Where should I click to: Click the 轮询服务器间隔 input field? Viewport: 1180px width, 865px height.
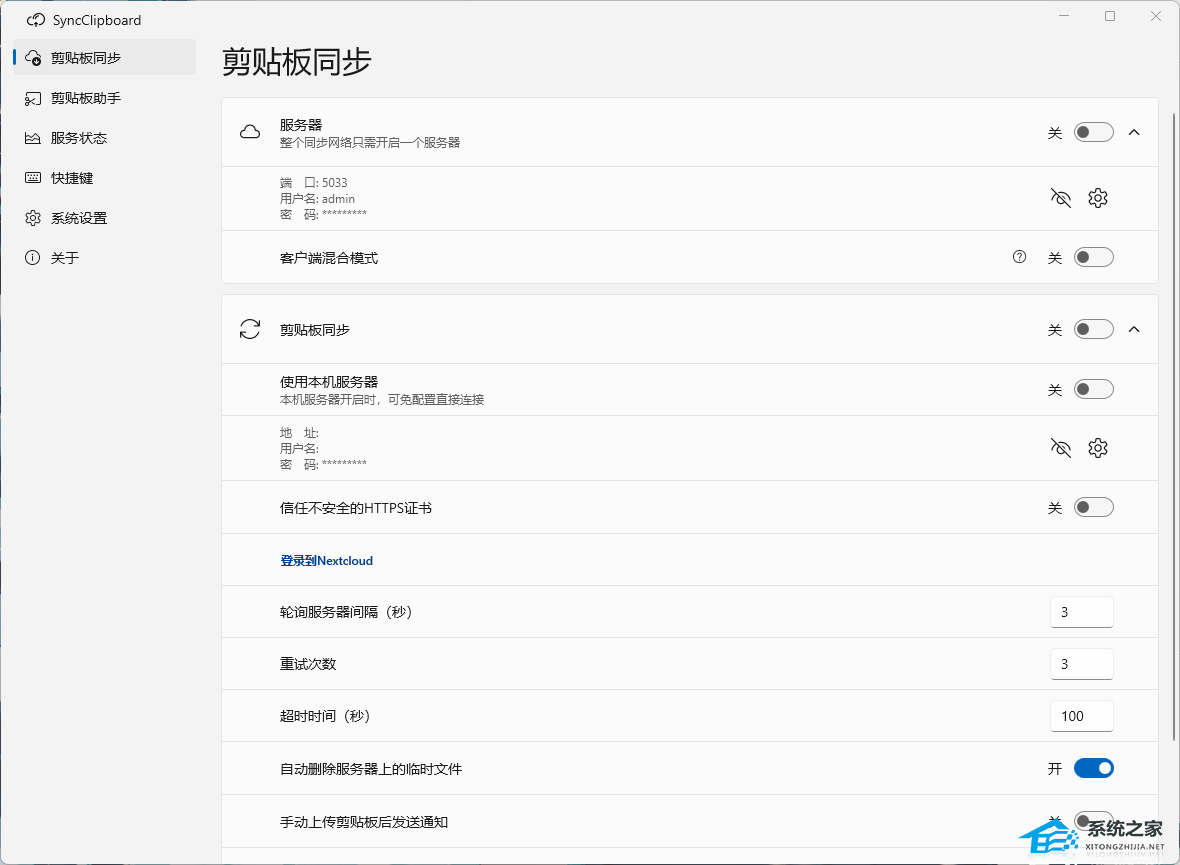coord(1081,612)
